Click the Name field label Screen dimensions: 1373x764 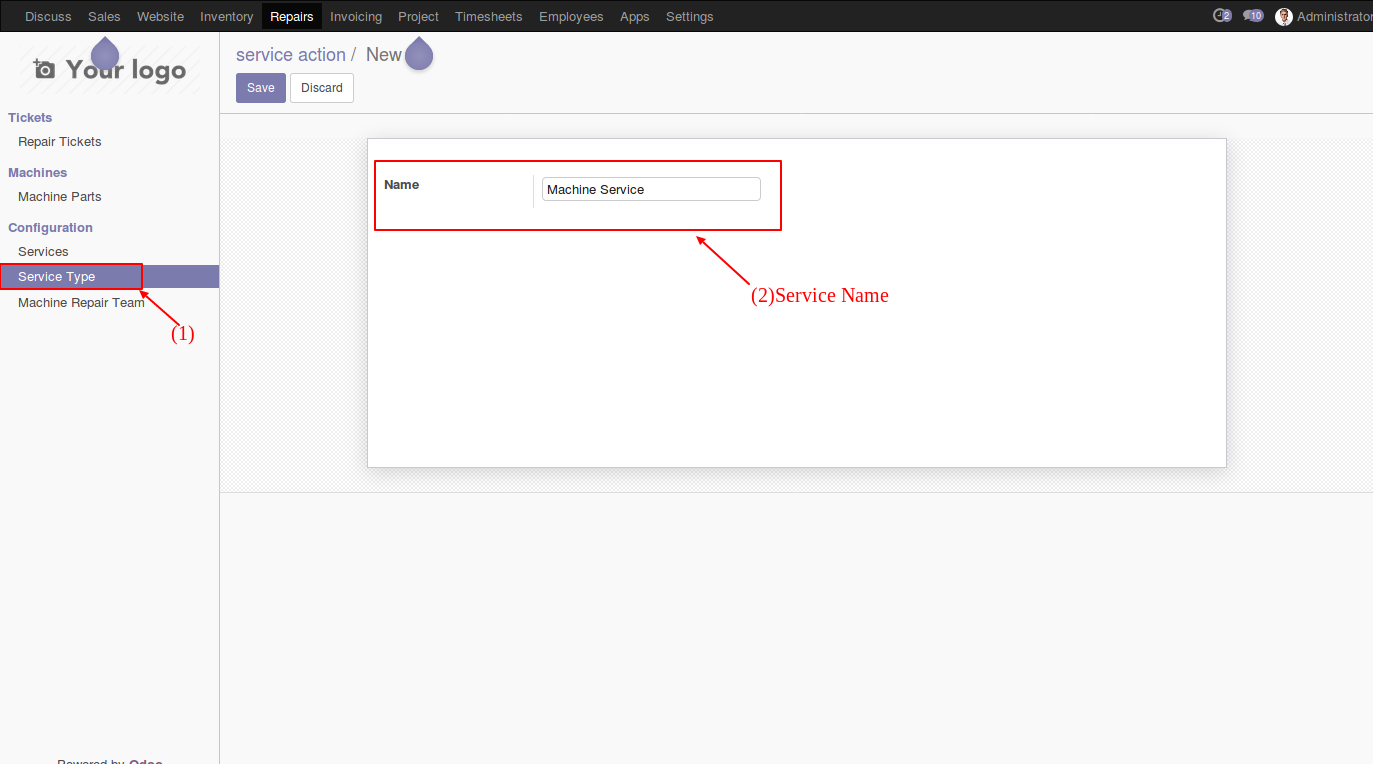point(402,185)
